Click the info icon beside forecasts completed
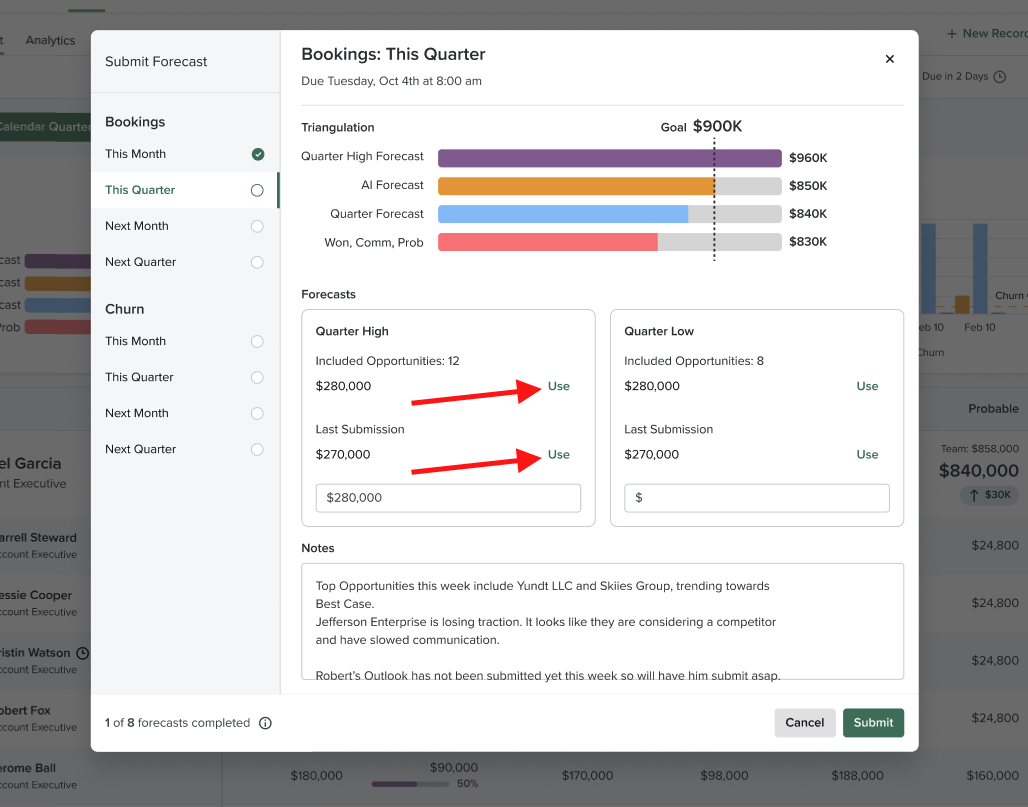The width and height of the screenshot is (1028, 807). pos(265,723)
